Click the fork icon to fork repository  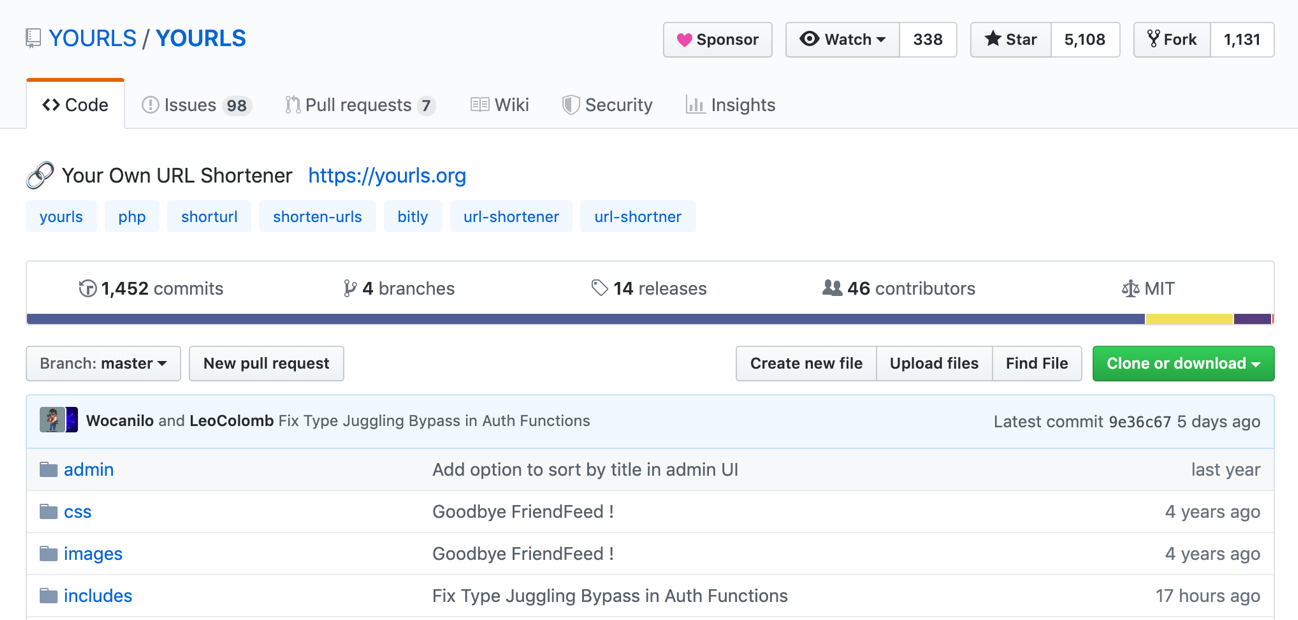[1153, 39]
